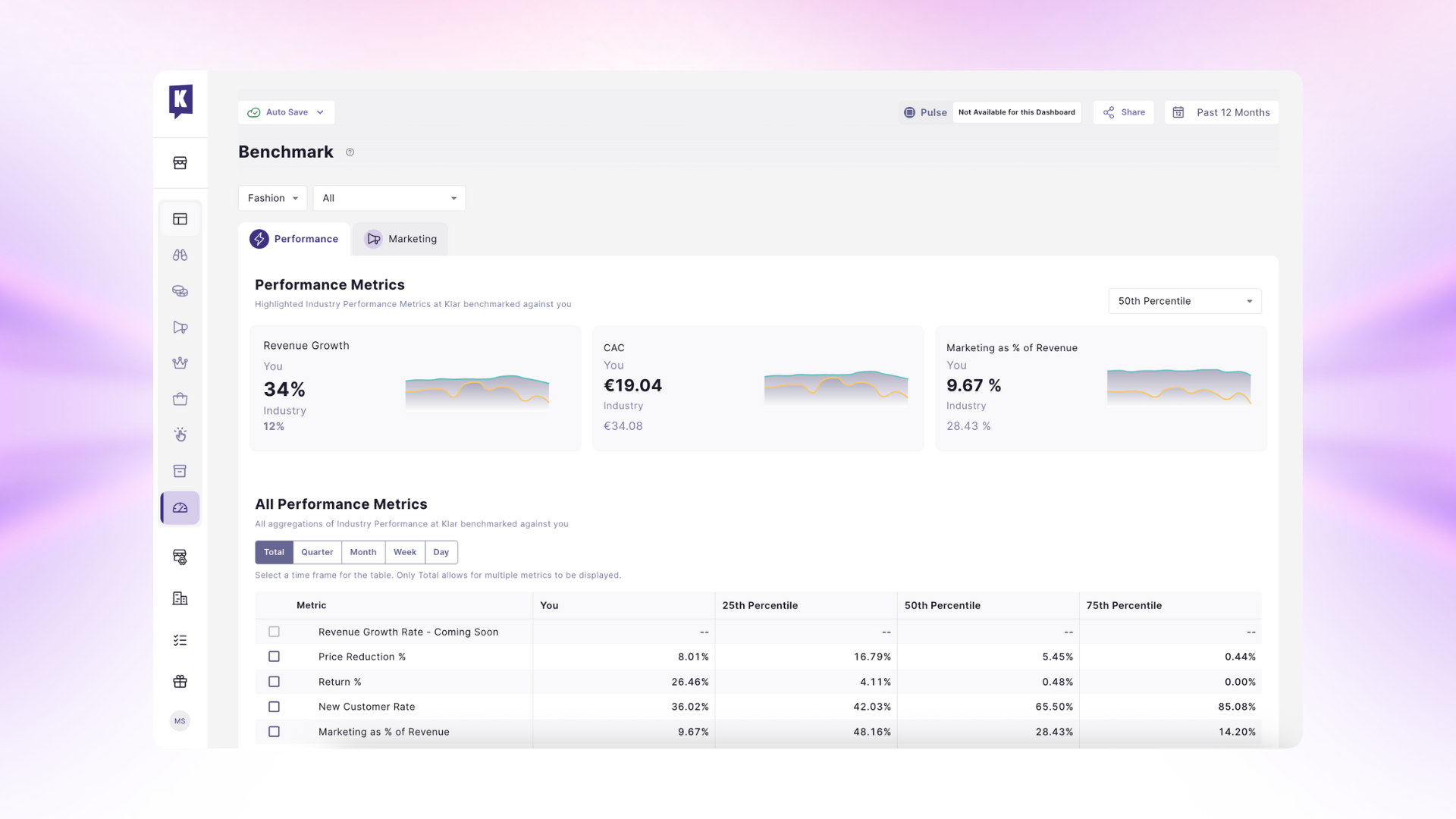Click the gift icon in sidebar
The width and height of the screenshot is (1456, 819).
point(180,682)
